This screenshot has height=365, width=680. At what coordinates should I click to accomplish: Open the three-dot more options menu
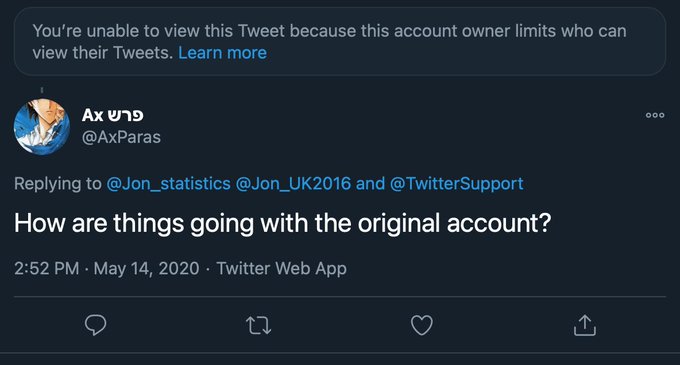point(655,115)
